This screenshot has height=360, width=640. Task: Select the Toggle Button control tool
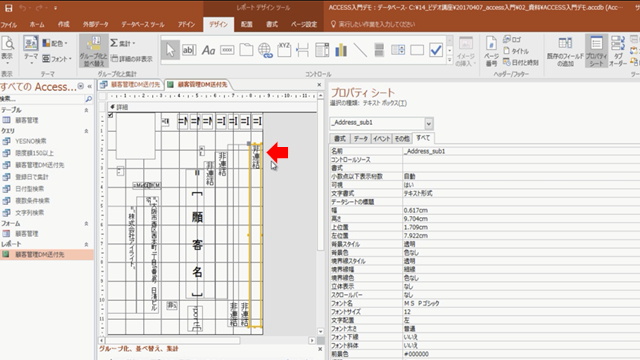pos(379,50)
